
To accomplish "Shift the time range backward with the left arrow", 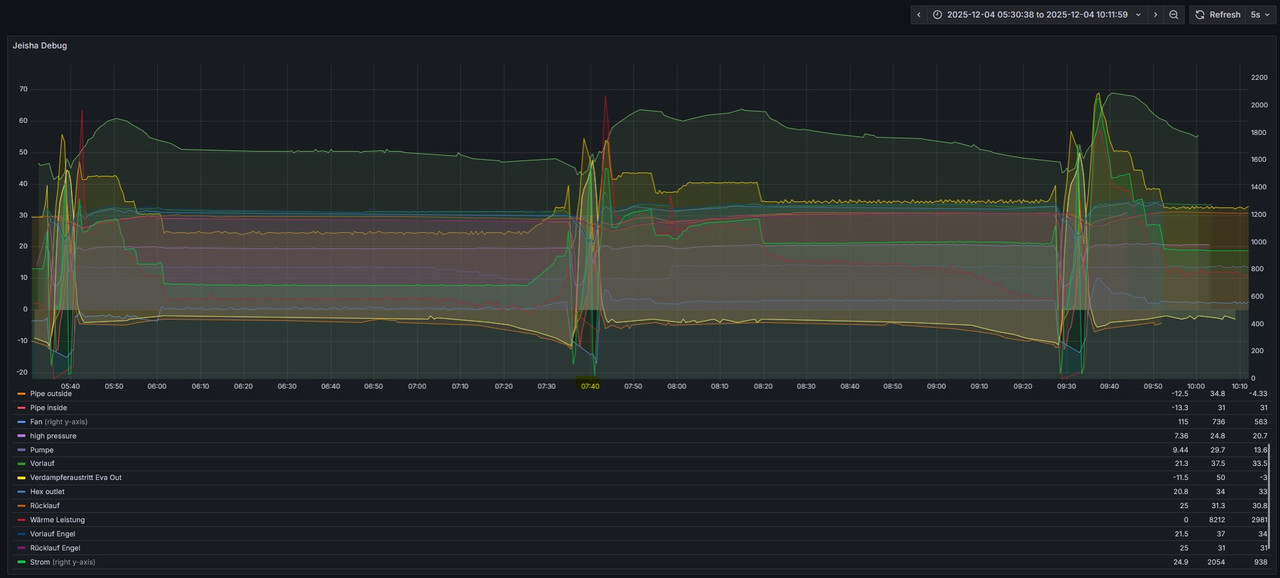I will (x=918, y=15).
